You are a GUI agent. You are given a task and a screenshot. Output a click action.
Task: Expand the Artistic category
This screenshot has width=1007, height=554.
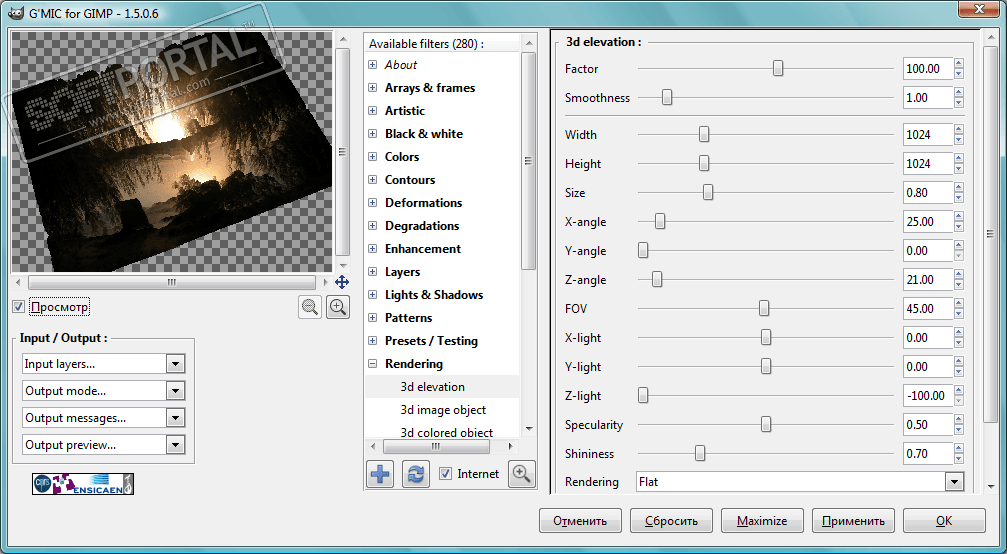pos(372,111)
